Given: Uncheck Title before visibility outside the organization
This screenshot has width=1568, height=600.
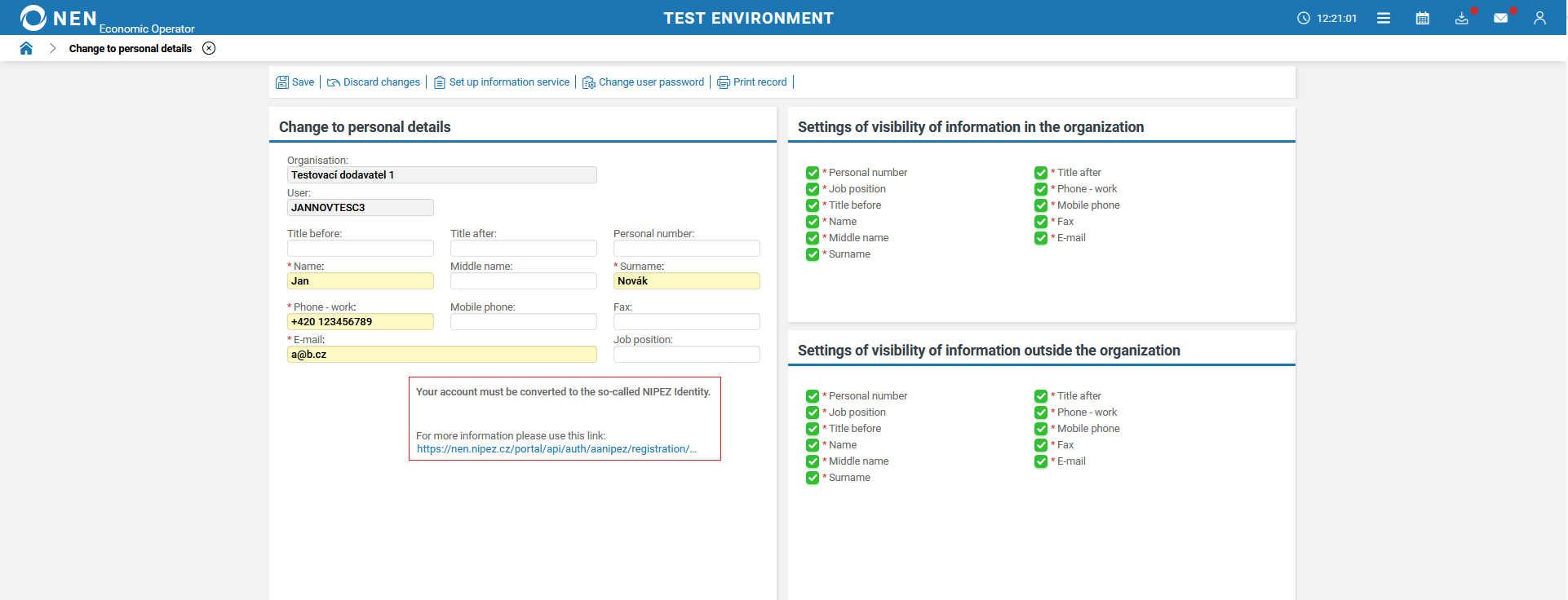Looking at the screenshot, I should tap(813, 429).
